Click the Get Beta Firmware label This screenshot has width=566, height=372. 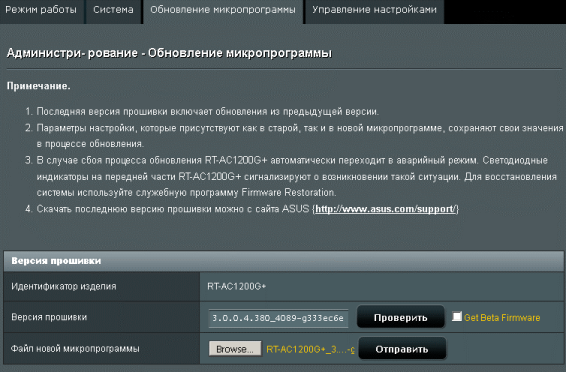click(x=502, y=318)
